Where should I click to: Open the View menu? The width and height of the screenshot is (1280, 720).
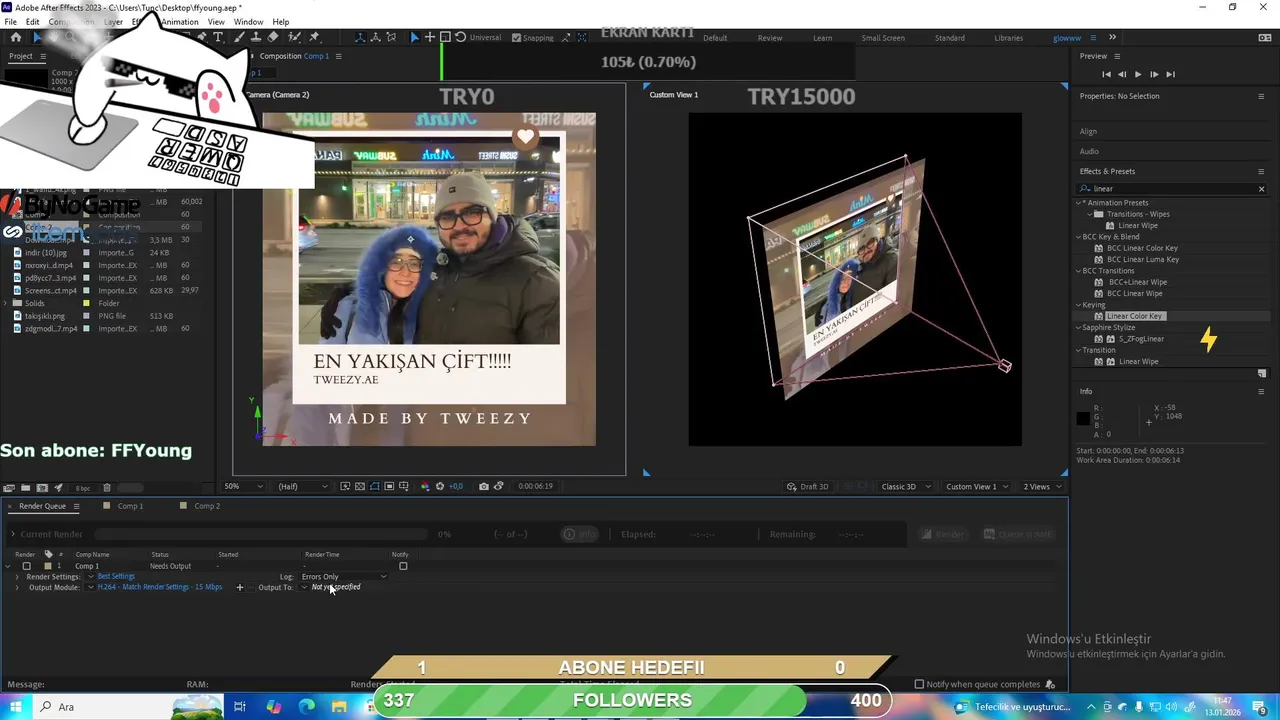coord(215,22)
